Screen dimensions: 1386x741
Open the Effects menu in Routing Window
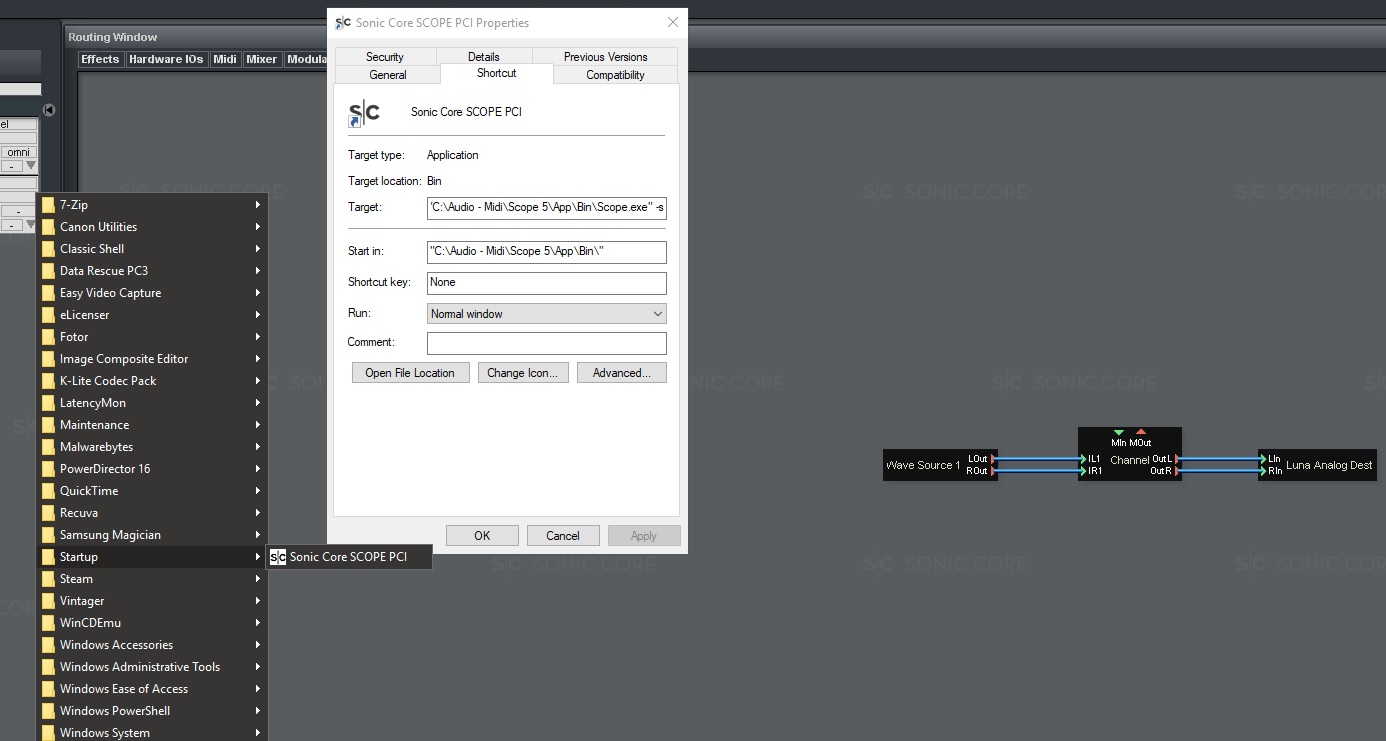pyautogui.click(x=100, y=59)
